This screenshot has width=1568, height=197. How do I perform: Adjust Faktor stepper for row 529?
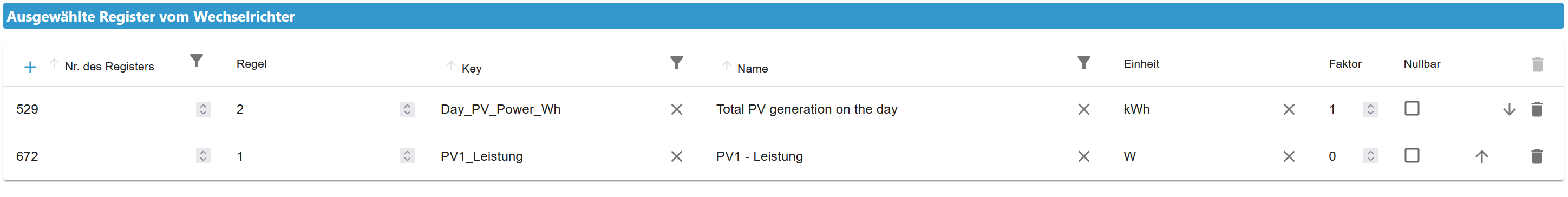1370,109
